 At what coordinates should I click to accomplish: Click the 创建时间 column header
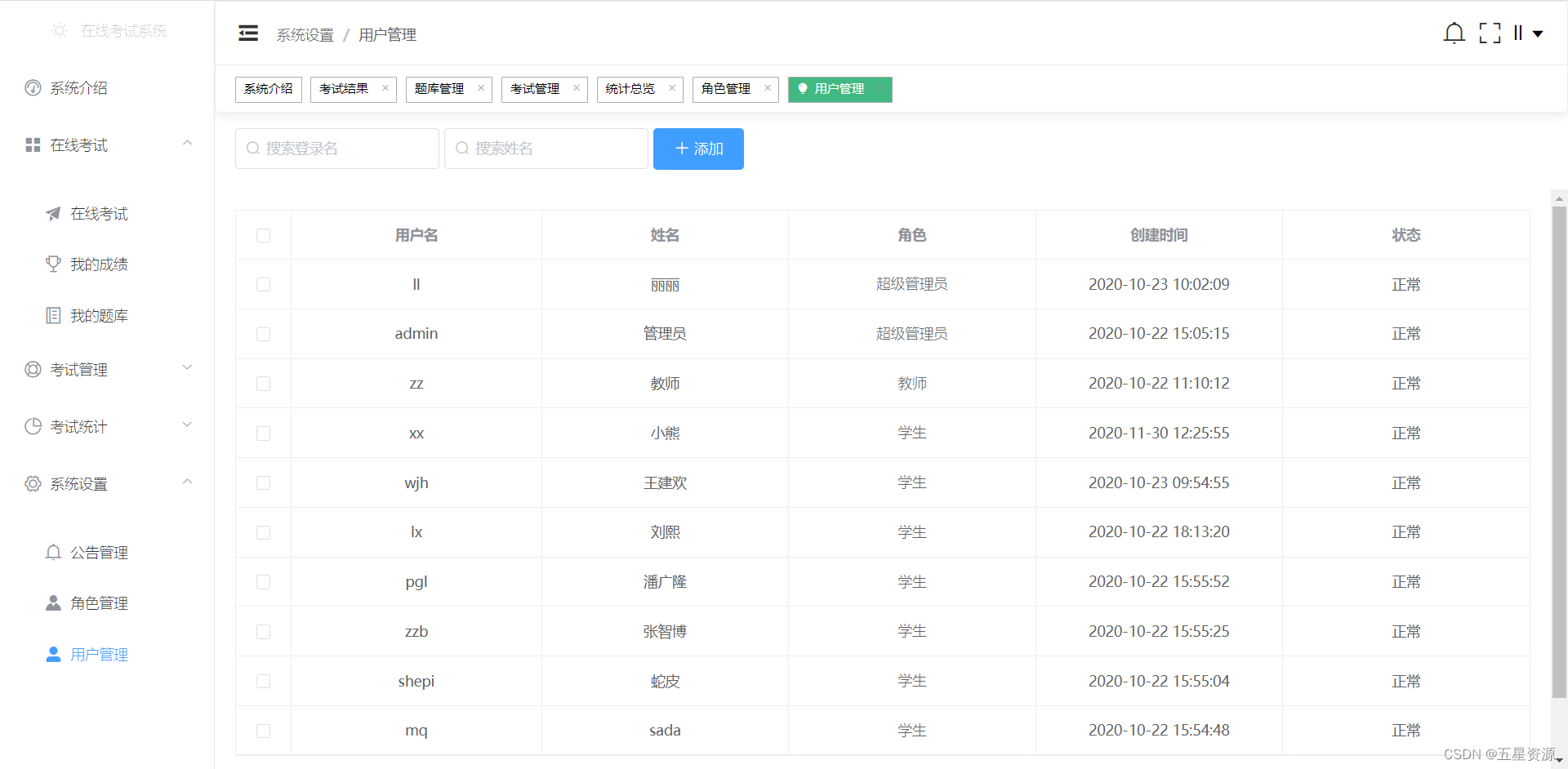click(x=1159, y=235)
